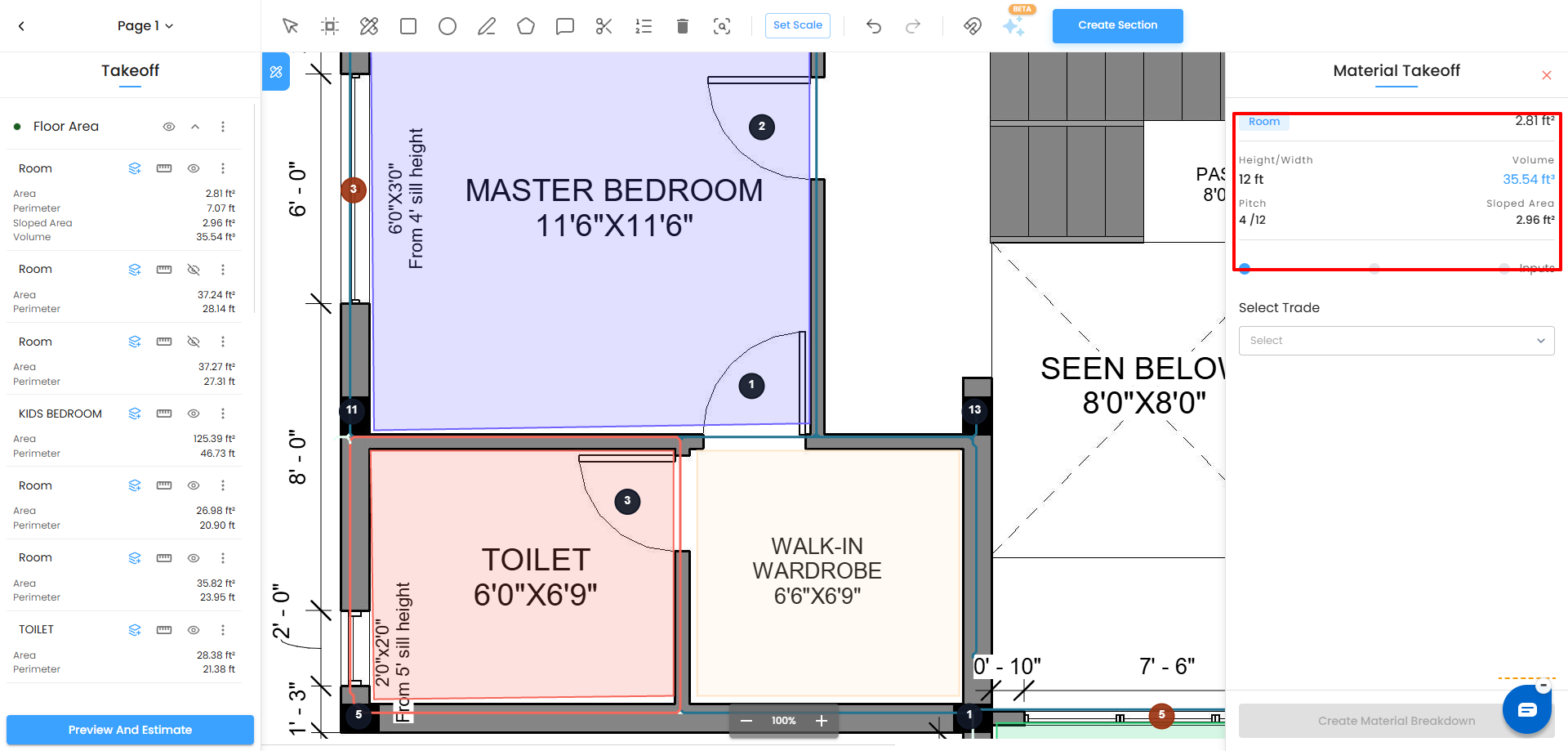1568x751 pixels.
Task: Open the comment annotation tool
Action: tap(565, 26)
